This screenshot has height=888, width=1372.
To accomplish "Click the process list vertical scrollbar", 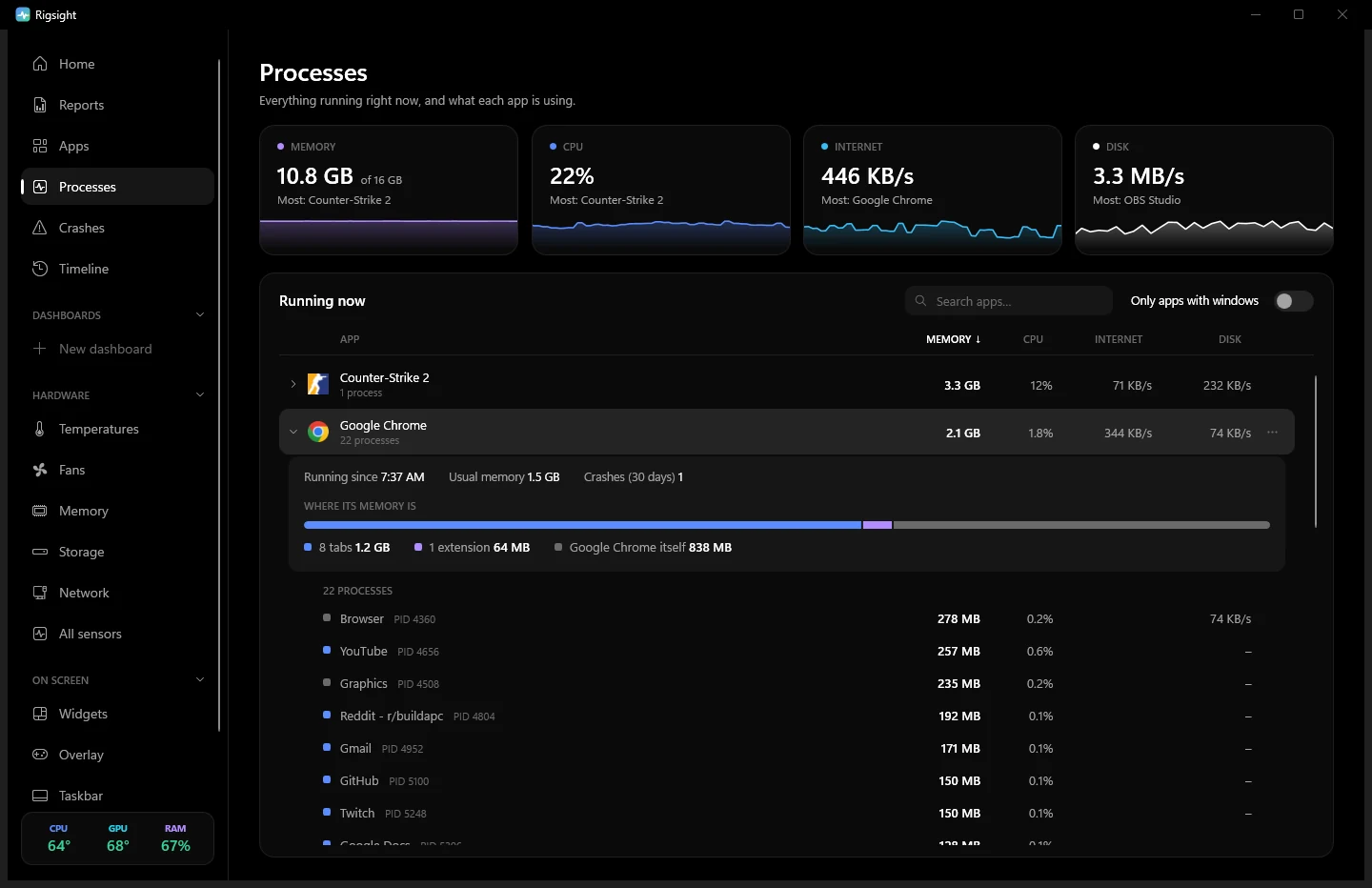I will [x=1316, y=452].
